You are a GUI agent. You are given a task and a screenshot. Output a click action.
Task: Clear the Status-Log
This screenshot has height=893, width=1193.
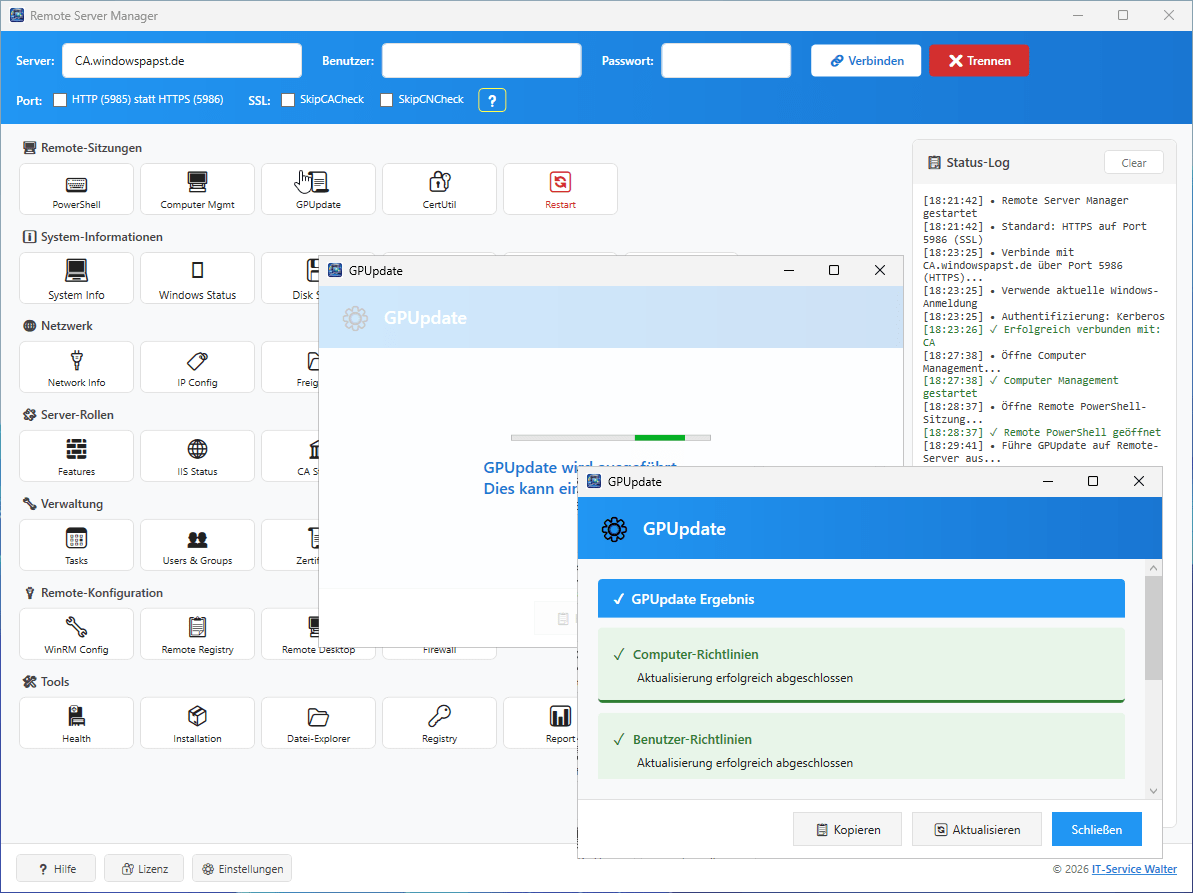1133,163
